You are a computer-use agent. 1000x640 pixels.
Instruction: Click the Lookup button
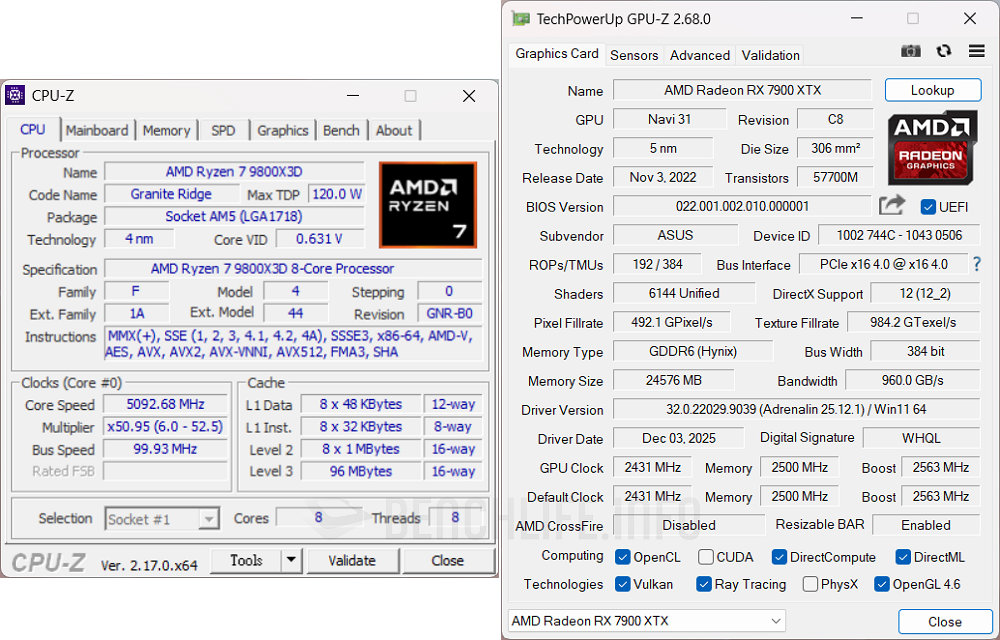click(932, 90)
